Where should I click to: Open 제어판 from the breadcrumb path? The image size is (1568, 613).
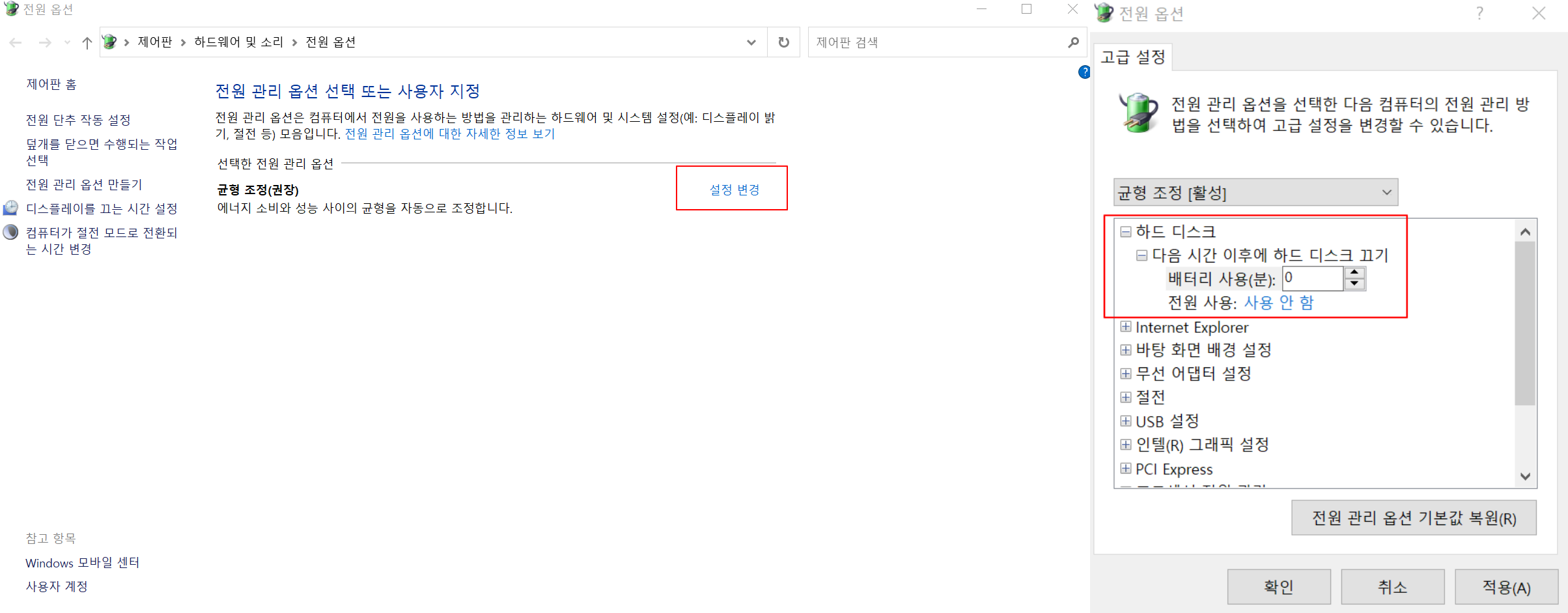(x=155, y=42)
